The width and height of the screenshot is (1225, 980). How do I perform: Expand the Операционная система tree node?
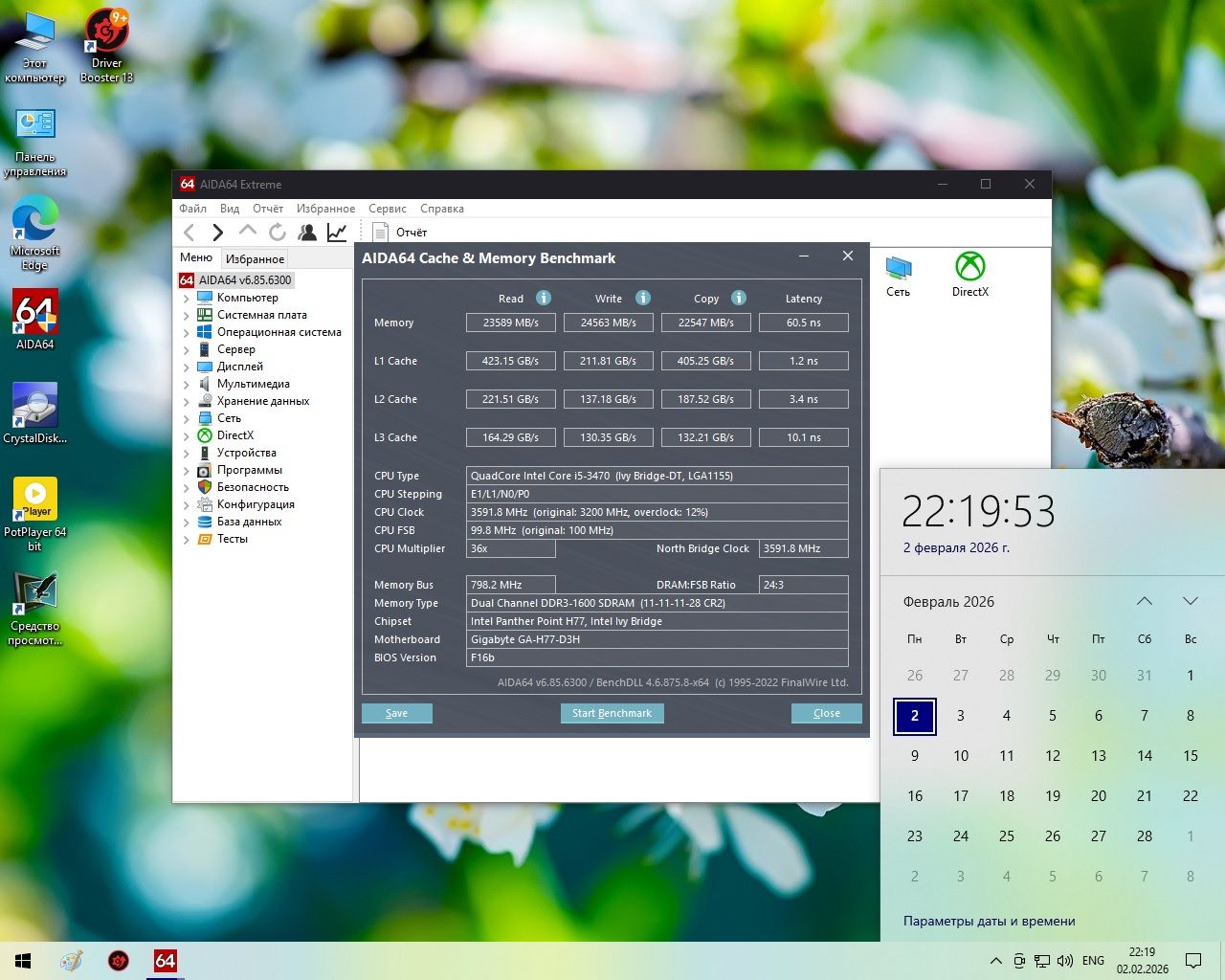pyautogui.click(x=186, y=332)
